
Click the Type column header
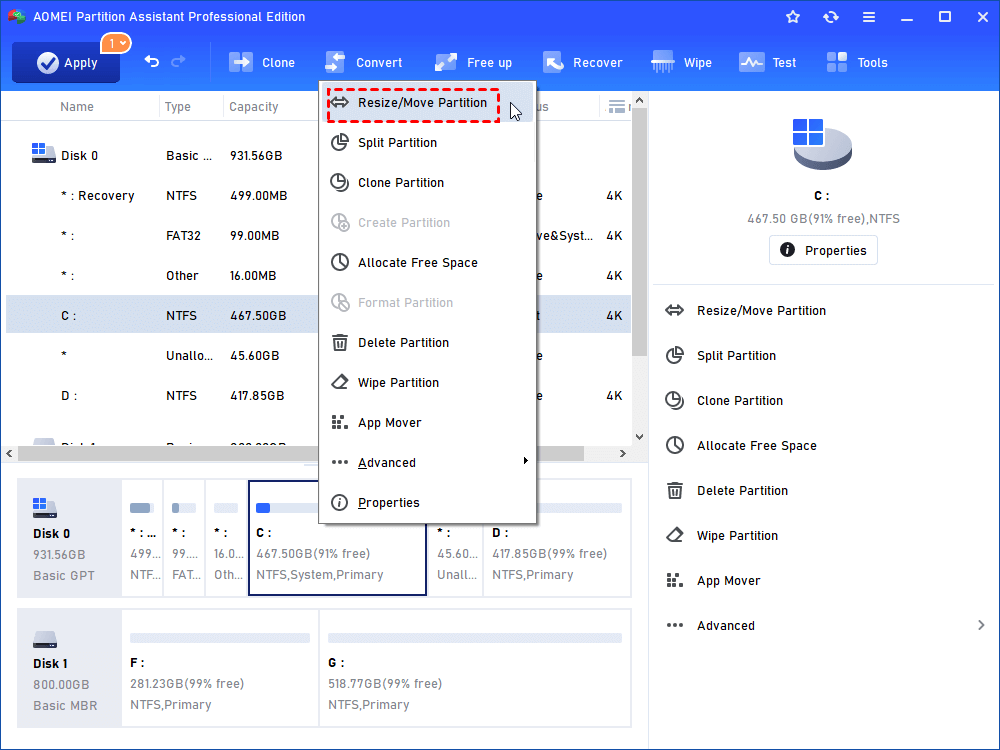pyautogui.click(x=177, y=107)
